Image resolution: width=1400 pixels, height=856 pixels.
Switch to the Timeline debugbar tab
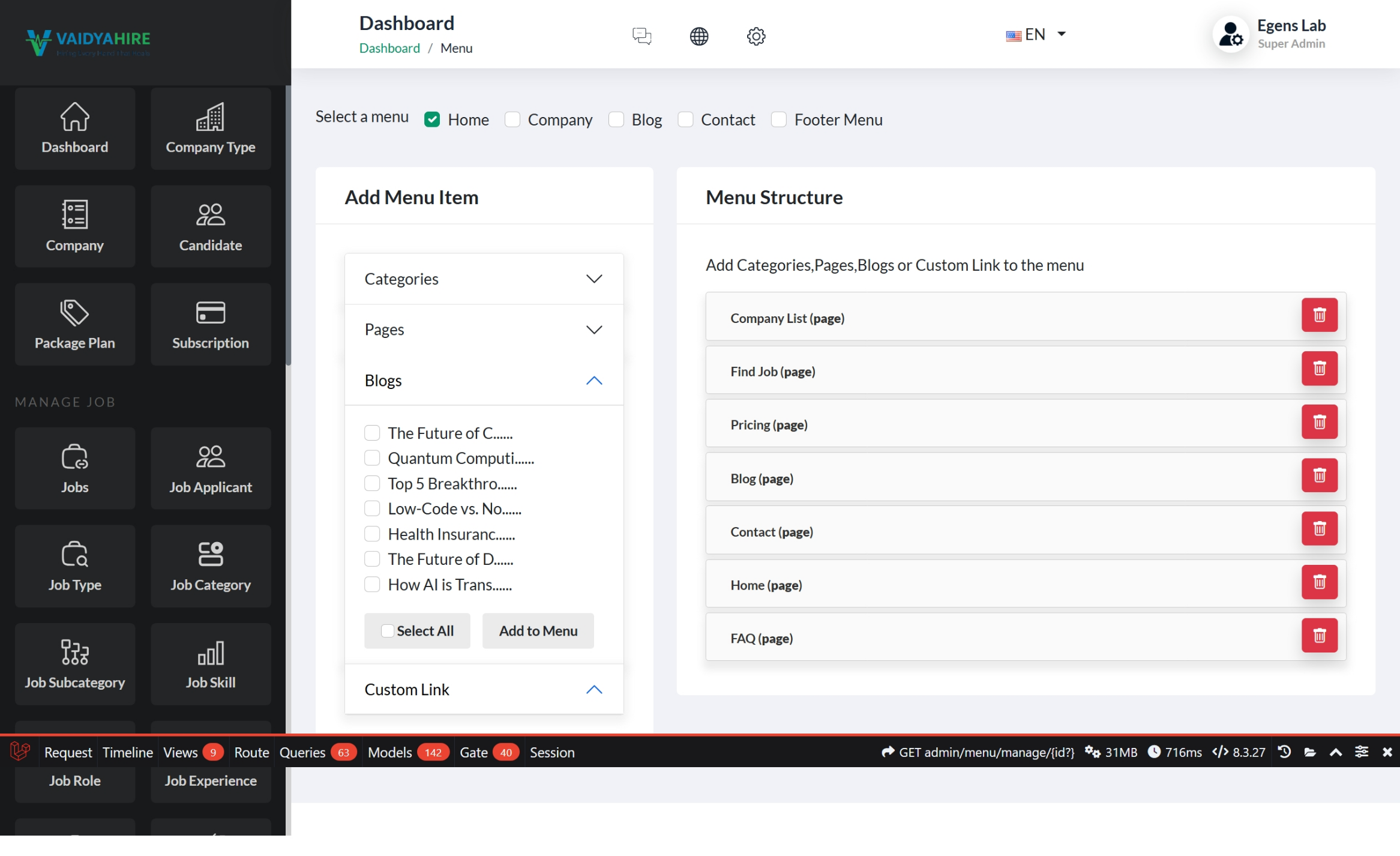127,752
